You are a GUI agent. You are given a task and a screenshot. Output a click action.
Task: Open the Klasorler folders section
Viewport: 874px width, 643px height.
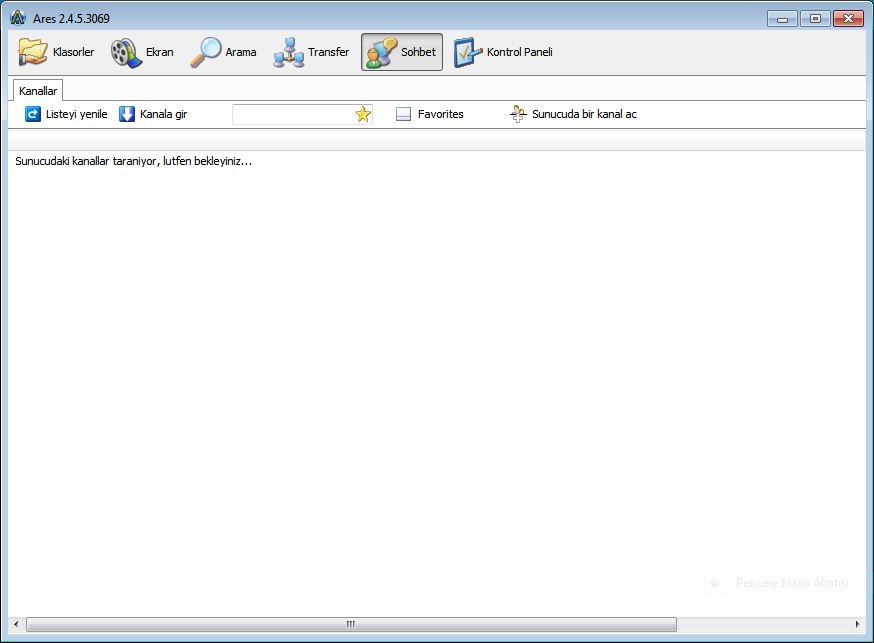click(x=56, y=52)
